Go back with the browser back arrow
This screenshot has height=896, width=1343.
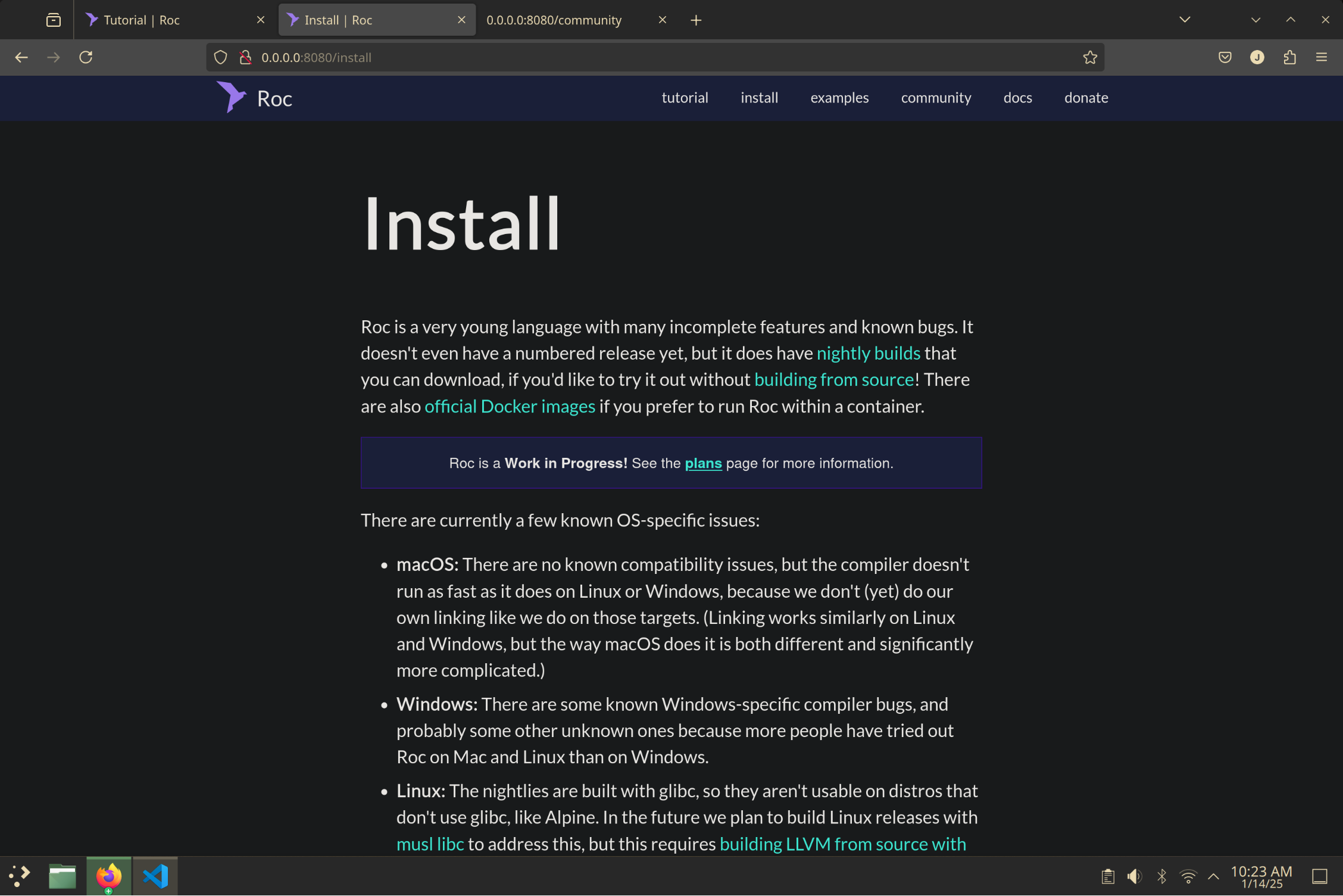click(21, 57)
